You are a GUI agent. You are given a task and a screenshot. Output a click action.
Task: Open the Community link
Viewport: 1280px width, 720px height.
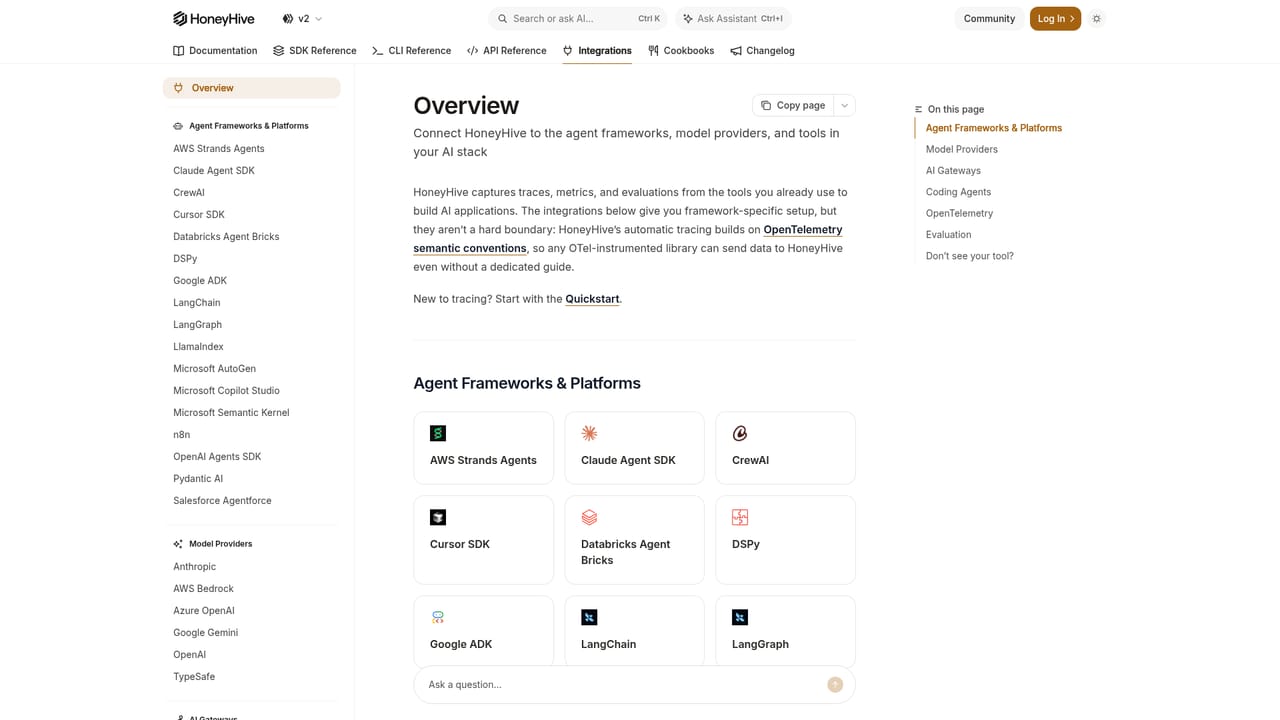click(x=989, y=18)
